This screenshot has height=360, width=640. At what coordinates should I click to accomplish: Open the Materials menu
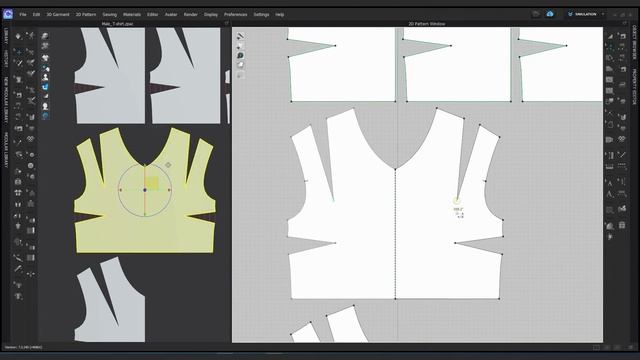[132, 14]
